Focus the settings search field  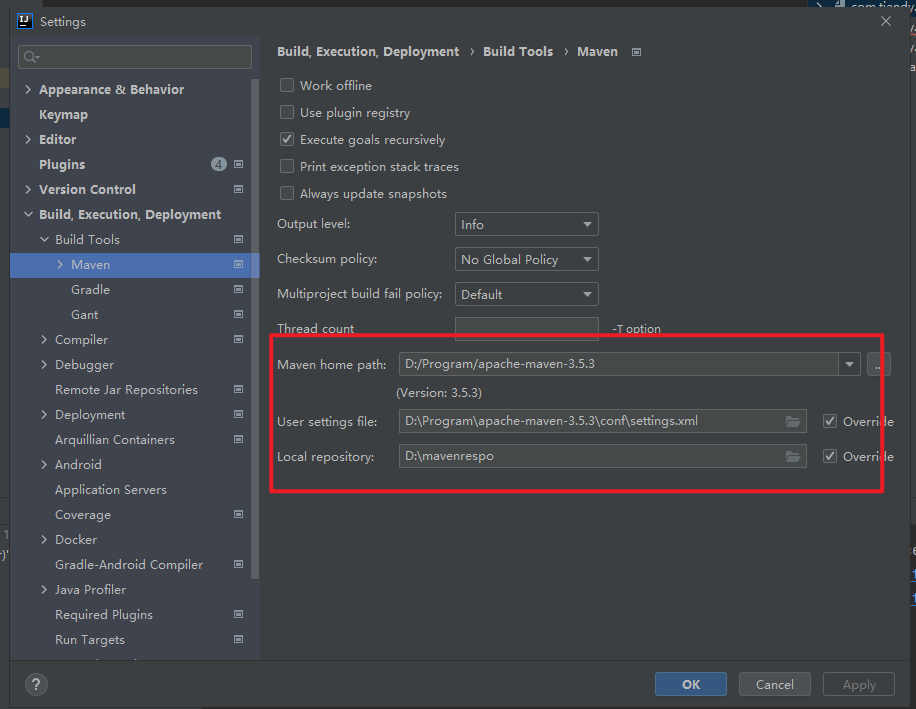click(x=135, y=57)
